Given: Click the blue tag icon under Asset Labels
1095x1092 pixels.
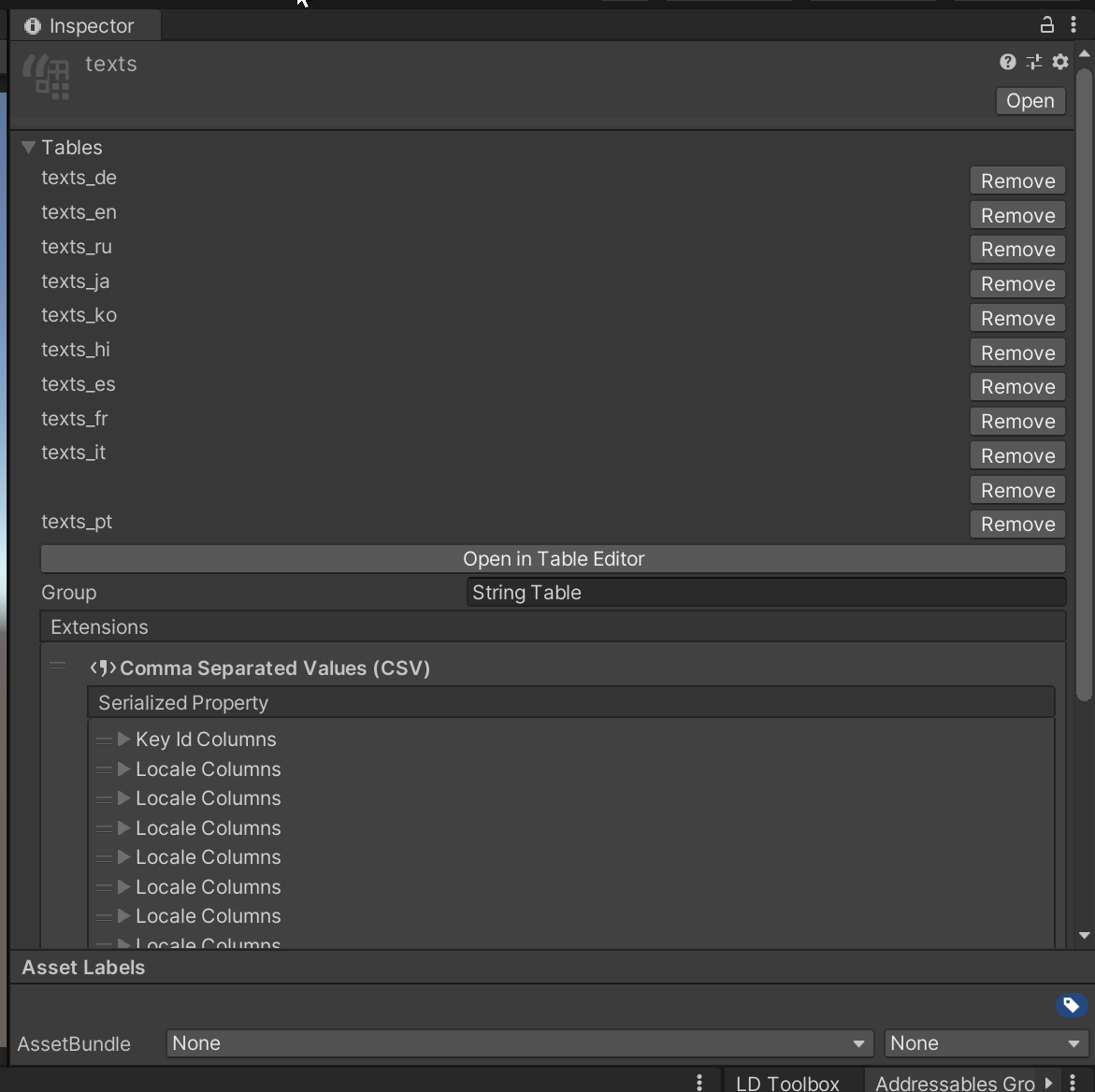Looking at the screenshot, I should pos(1070,1004).
